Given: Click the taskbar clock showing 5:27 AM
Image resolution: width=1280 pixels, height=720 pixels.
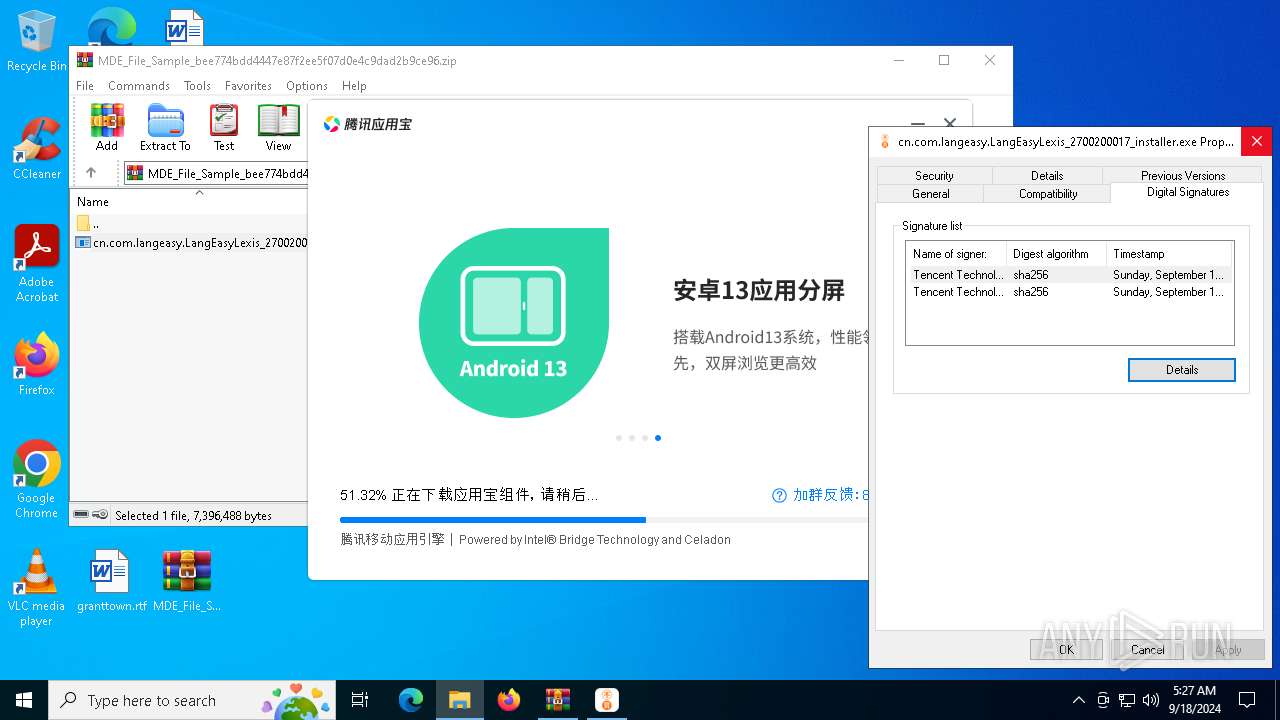Looking at the screenshot, I should point(1195,699).
